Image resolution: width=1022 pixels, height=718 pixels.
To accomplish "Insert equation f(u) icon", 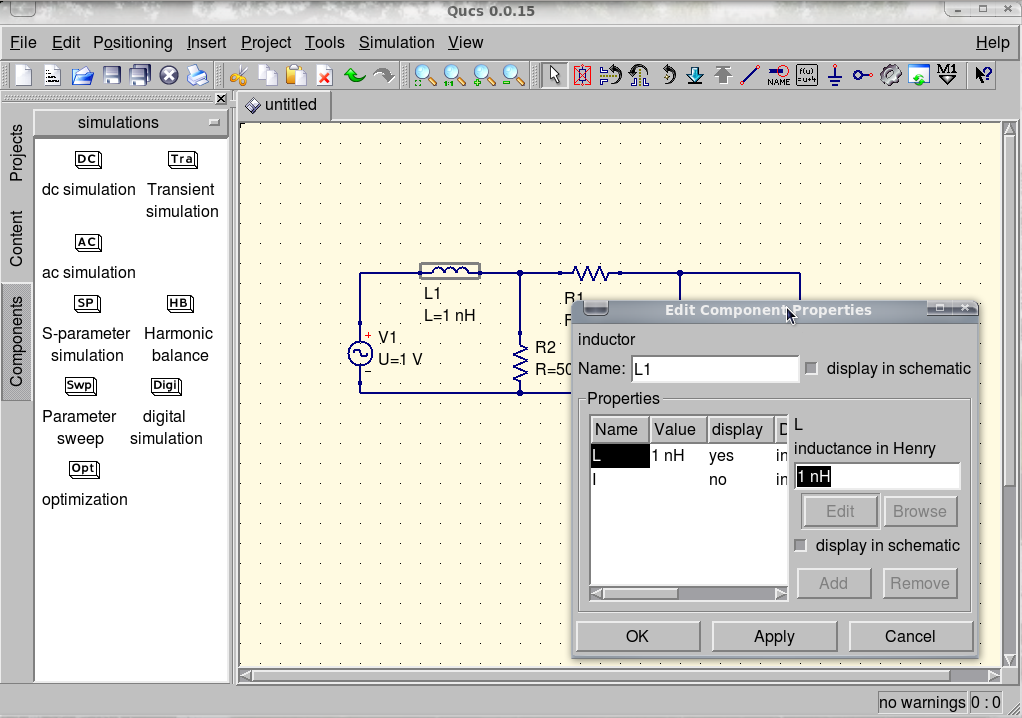I will (807, 76).
